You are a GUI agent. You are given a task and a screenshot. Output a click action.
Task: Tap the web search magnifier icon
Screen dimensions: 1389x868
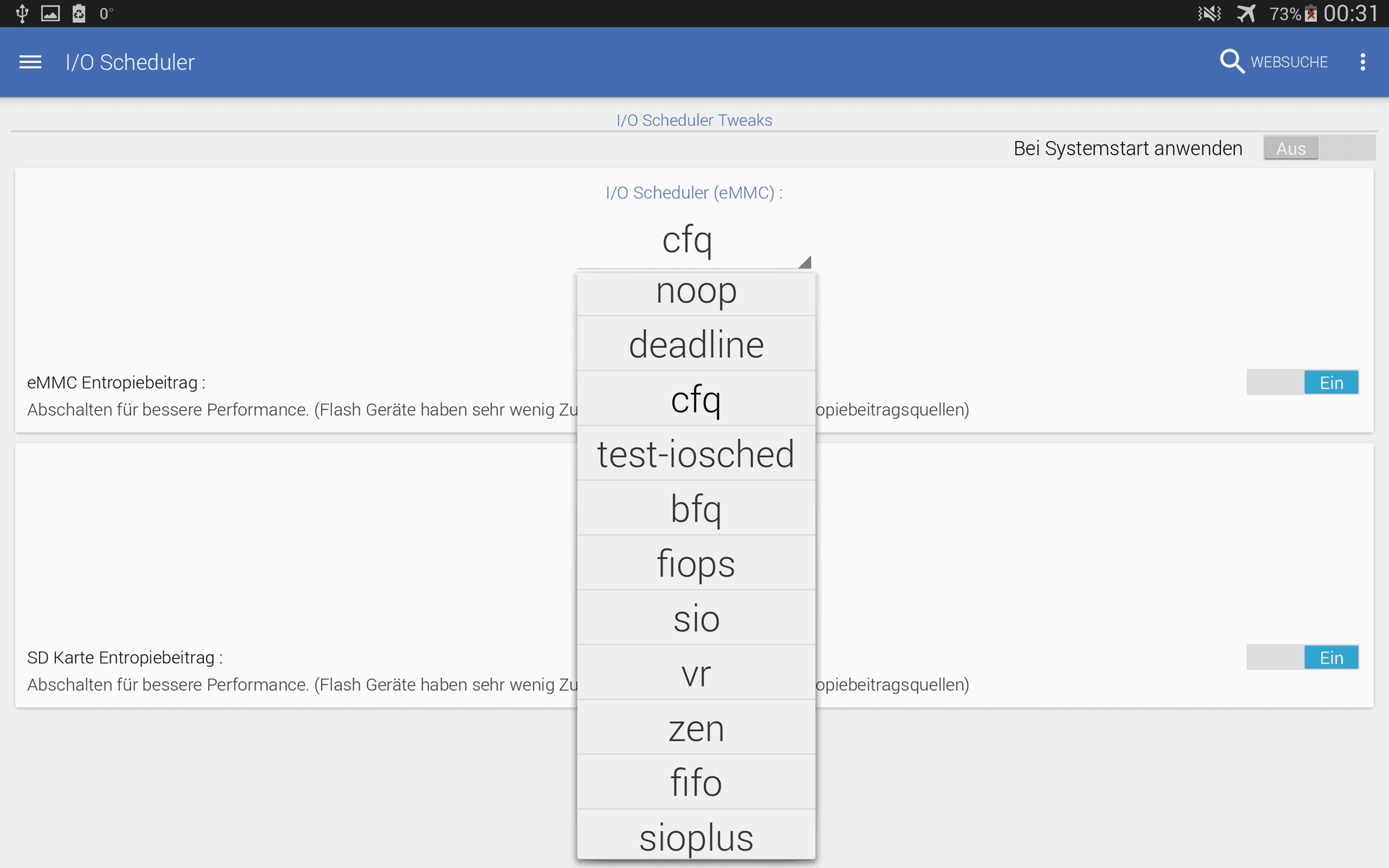(x=1231, y=61)
